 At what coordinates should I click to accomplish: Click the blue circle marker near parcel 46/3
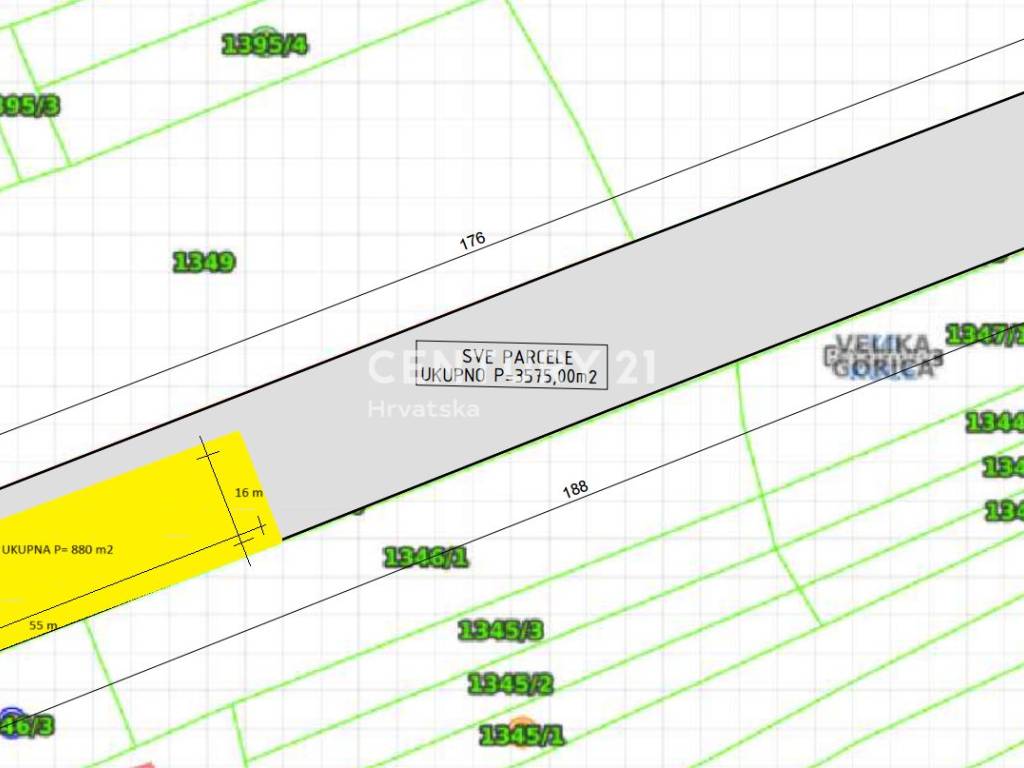11,718
